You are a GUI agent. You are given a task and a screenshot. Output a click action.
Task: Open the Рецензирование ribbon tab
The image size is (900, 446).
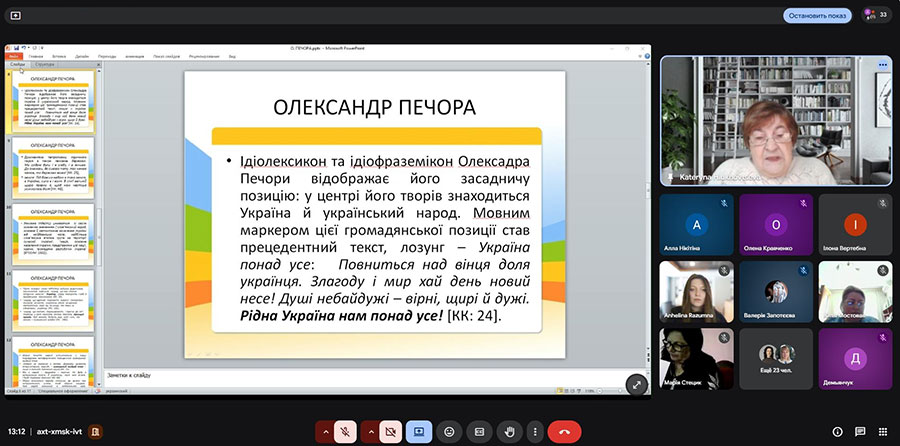[204, 56]
